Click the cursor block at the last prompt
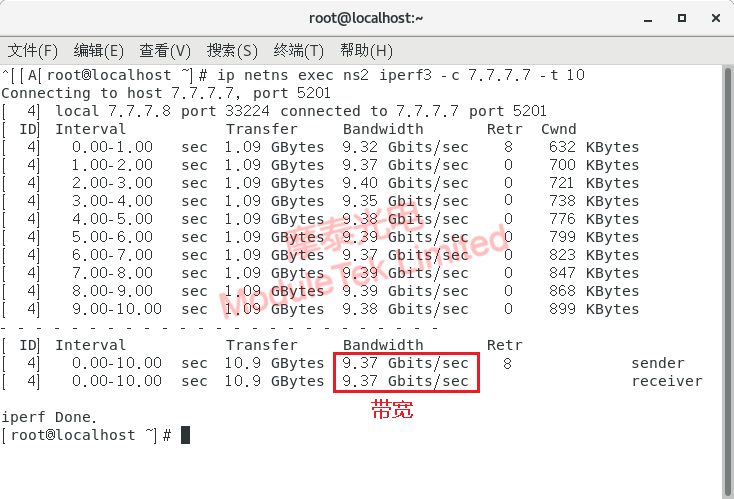734x499 pixels. click(x=185, y=435)
